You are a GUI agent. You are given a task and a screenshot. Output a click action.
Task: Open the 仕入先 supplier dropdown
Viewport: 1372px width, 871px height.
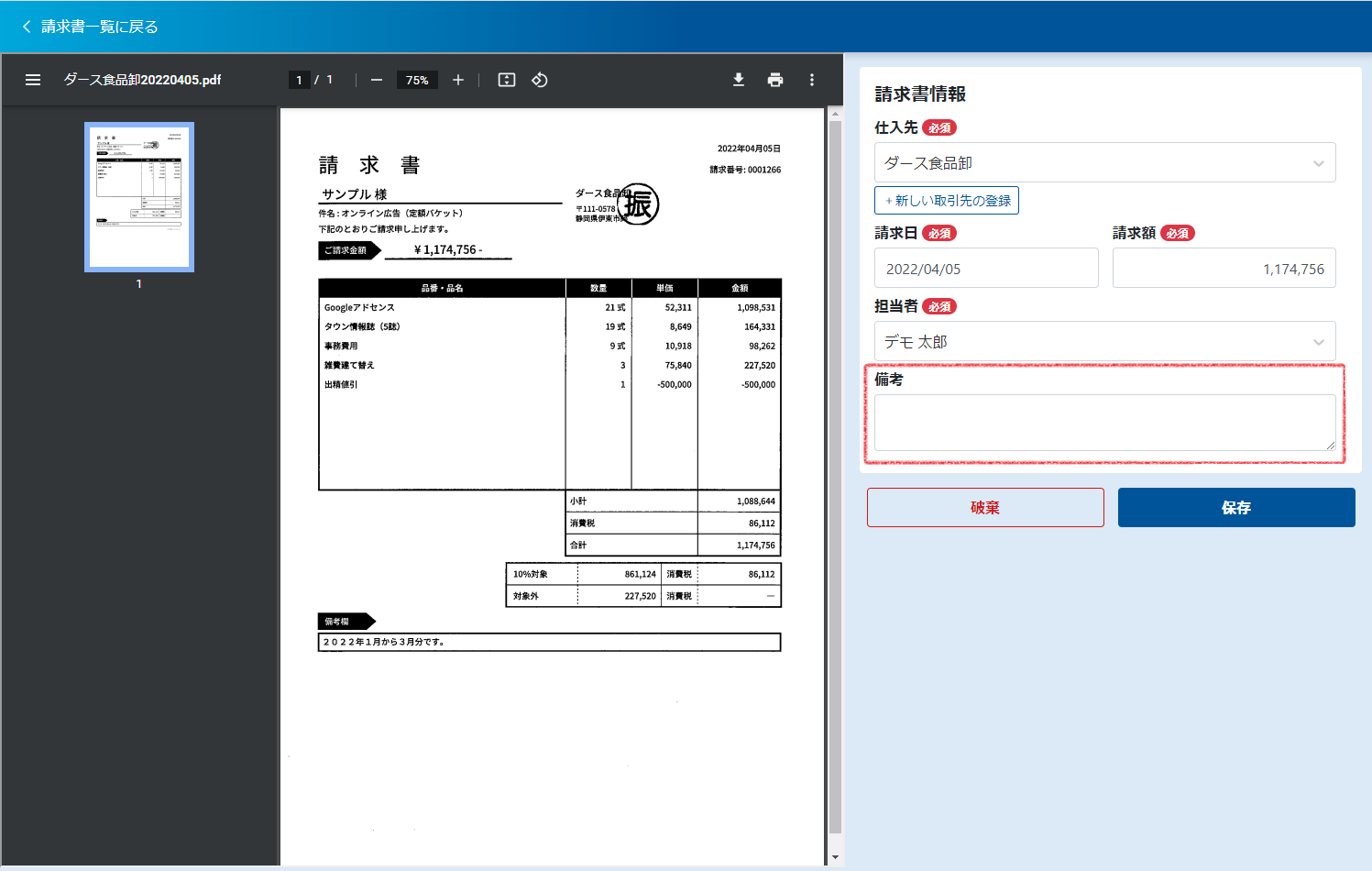point(1104,163)
